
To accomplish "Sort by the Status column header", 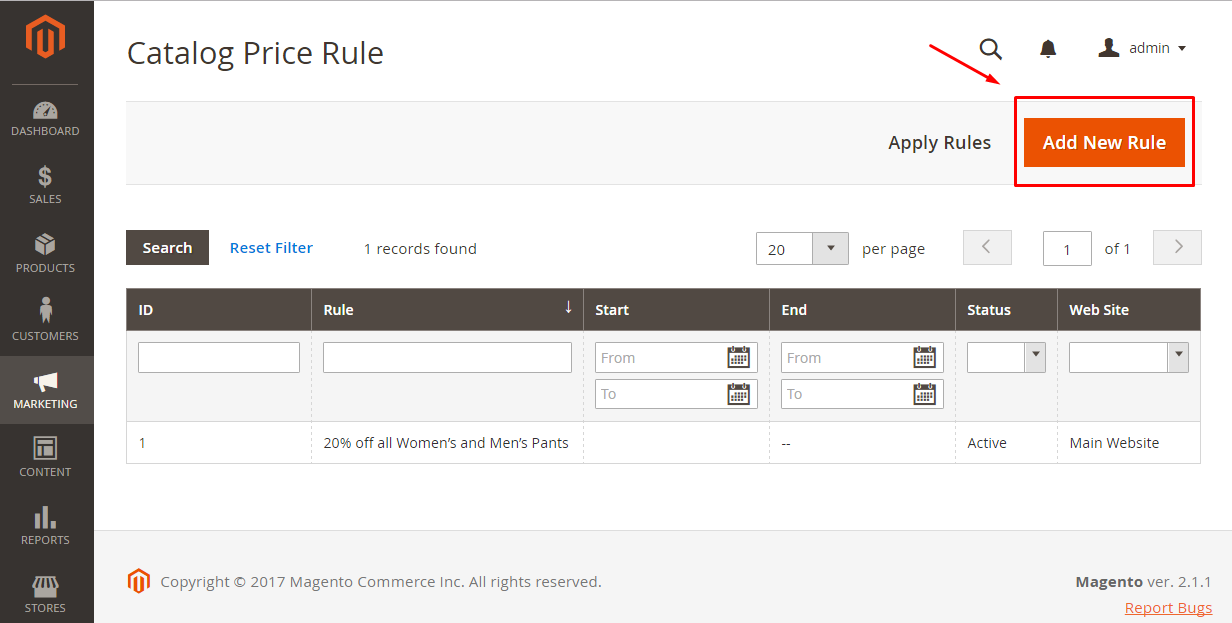I will [1006, 310].
